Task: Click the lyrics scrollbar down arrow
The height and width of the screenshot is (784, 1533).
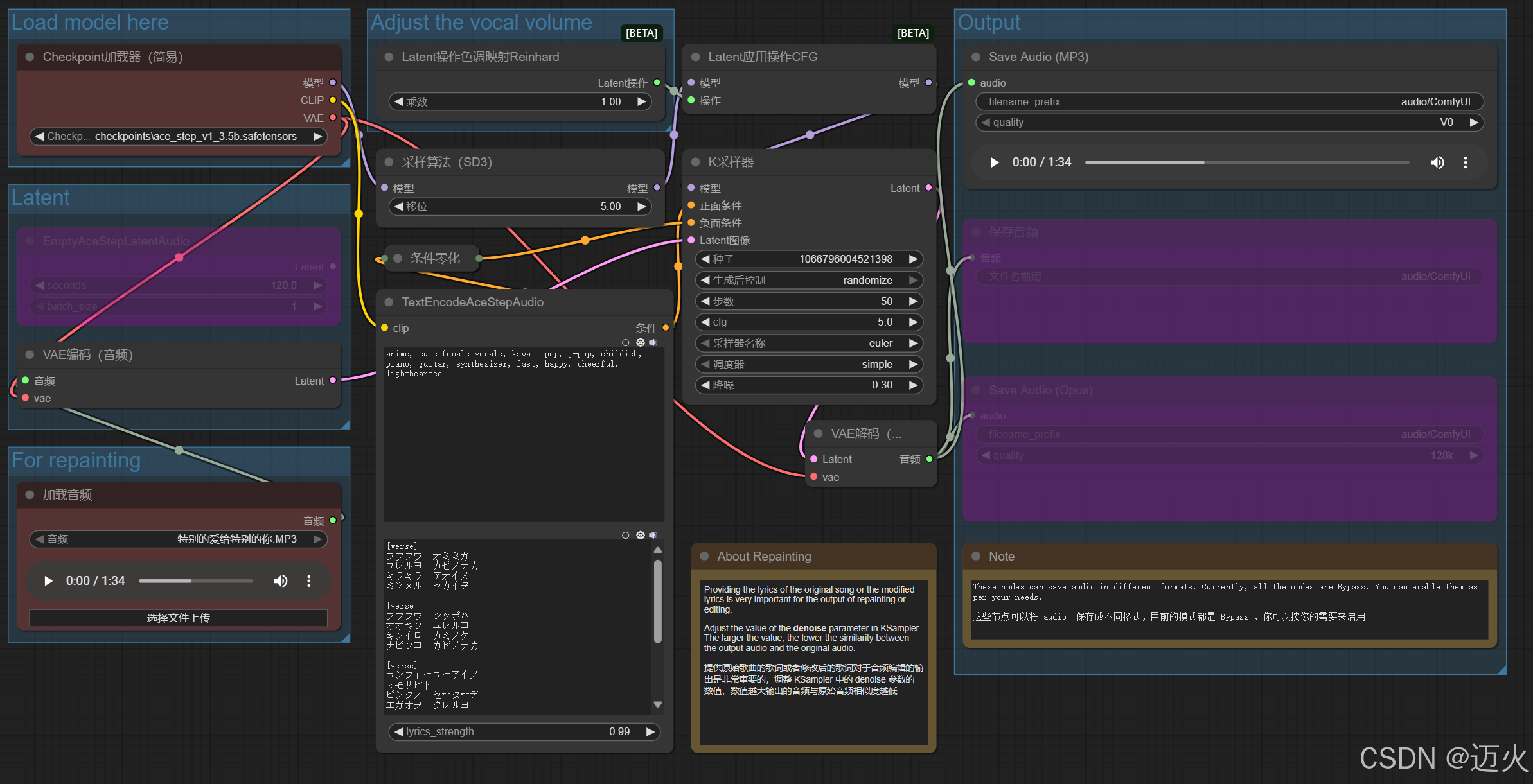Action: [x=658, y=704]
